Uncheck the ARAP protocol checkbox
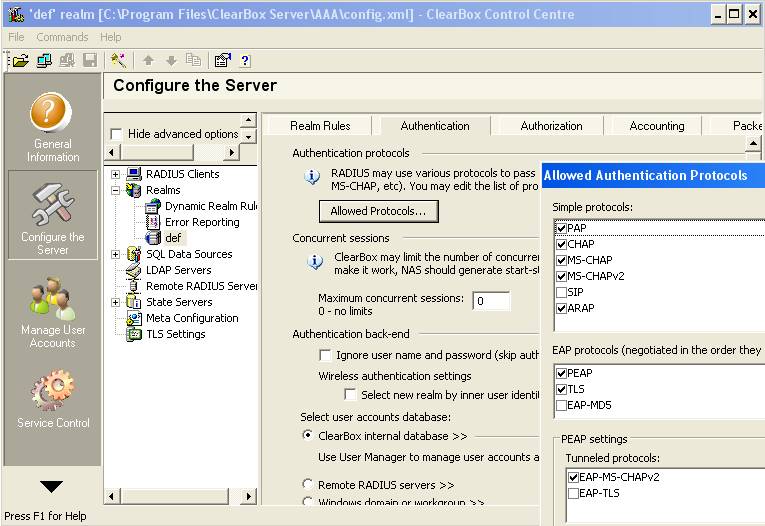765x526 pixels. click(x=561, y=308)
